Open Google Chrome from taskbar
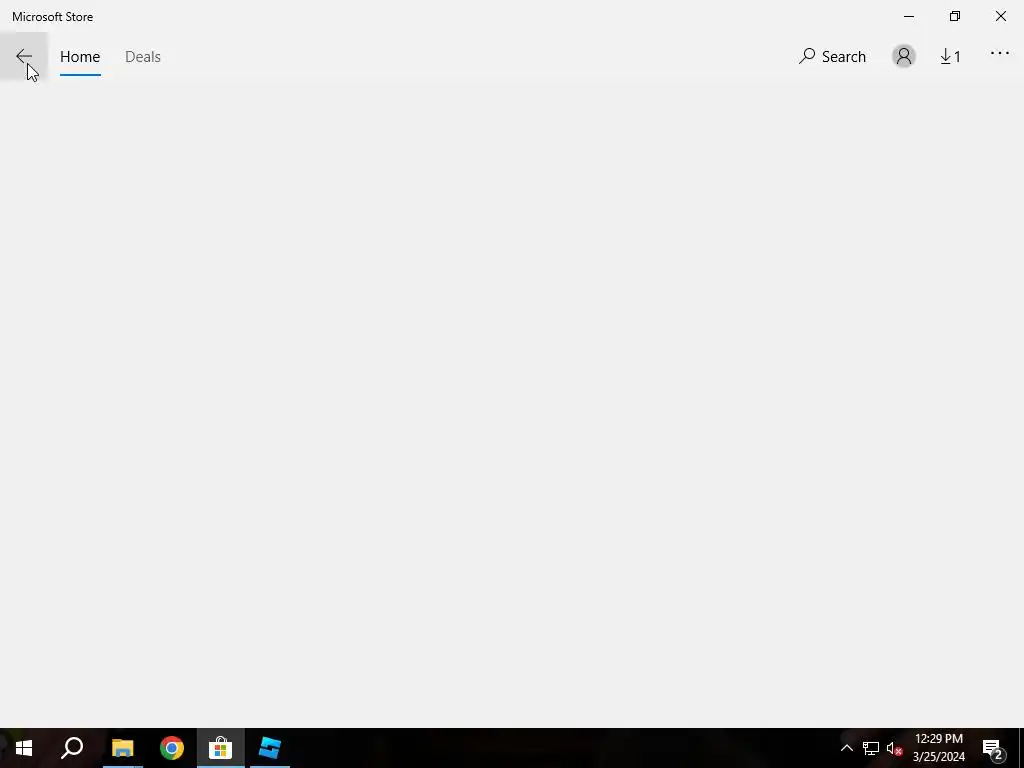This screenshot has width=1024, height=768. [x=172, y=748]
